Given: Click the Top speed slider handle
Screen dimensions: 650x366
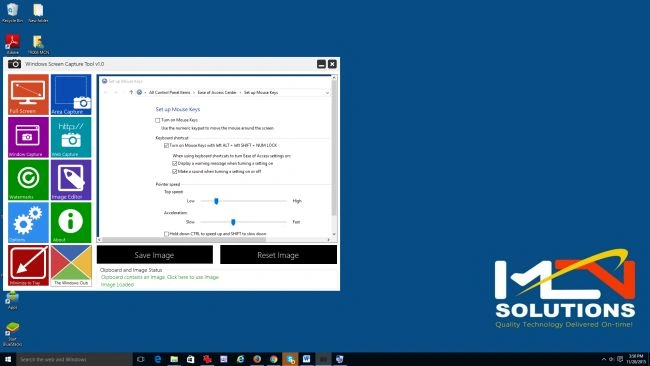Looking at the screenshot, I should tap(216, 201).
